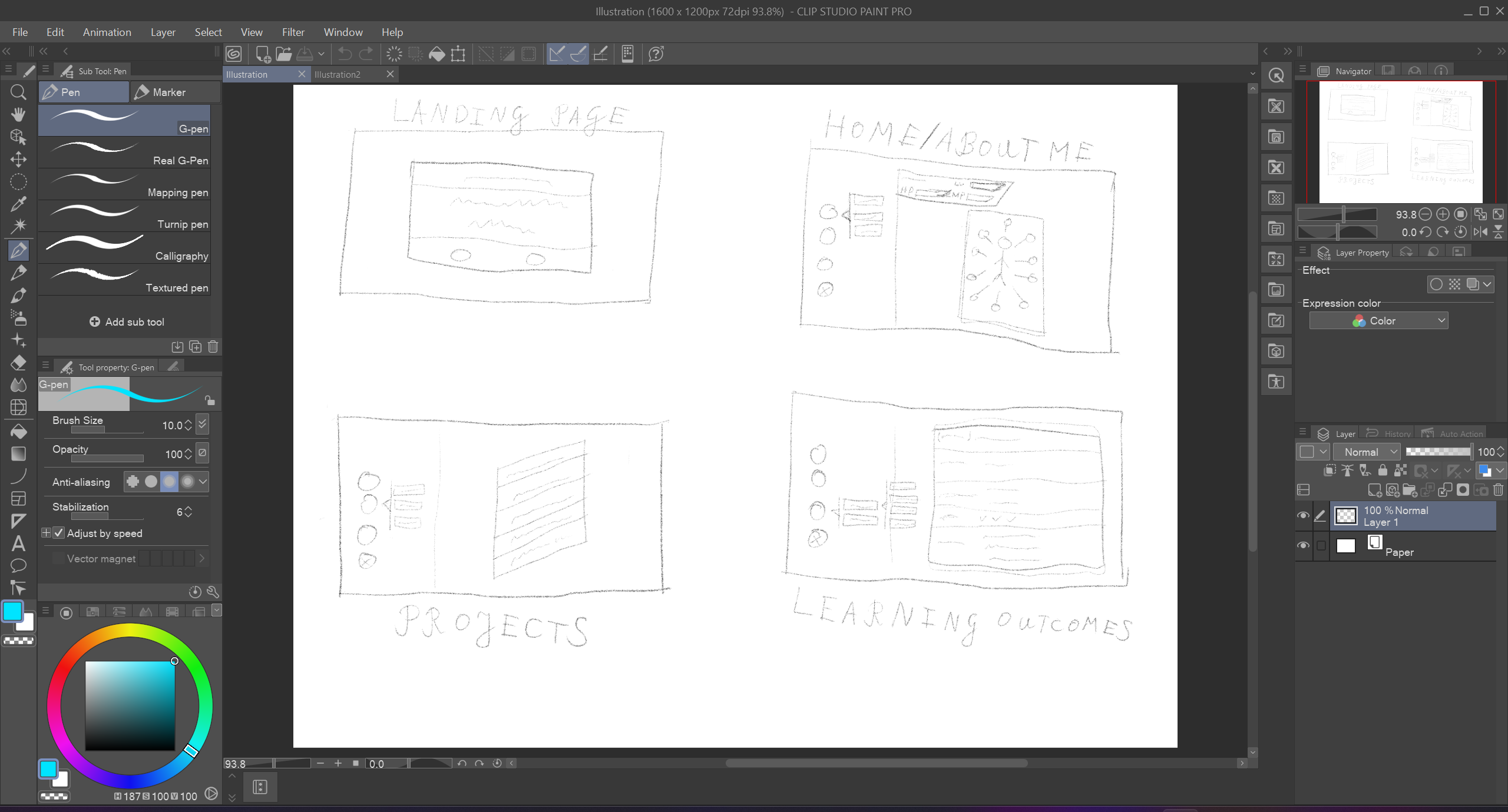1508x812 pixels.
Task: Select the Eraser tool in toolbar
Action: pos(18,363)
